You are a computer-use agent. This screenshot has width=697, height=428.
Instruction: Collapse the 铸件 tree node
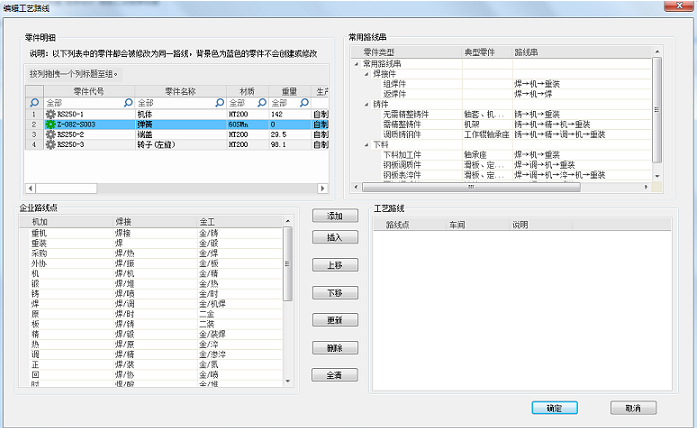(x=366, y=104)
